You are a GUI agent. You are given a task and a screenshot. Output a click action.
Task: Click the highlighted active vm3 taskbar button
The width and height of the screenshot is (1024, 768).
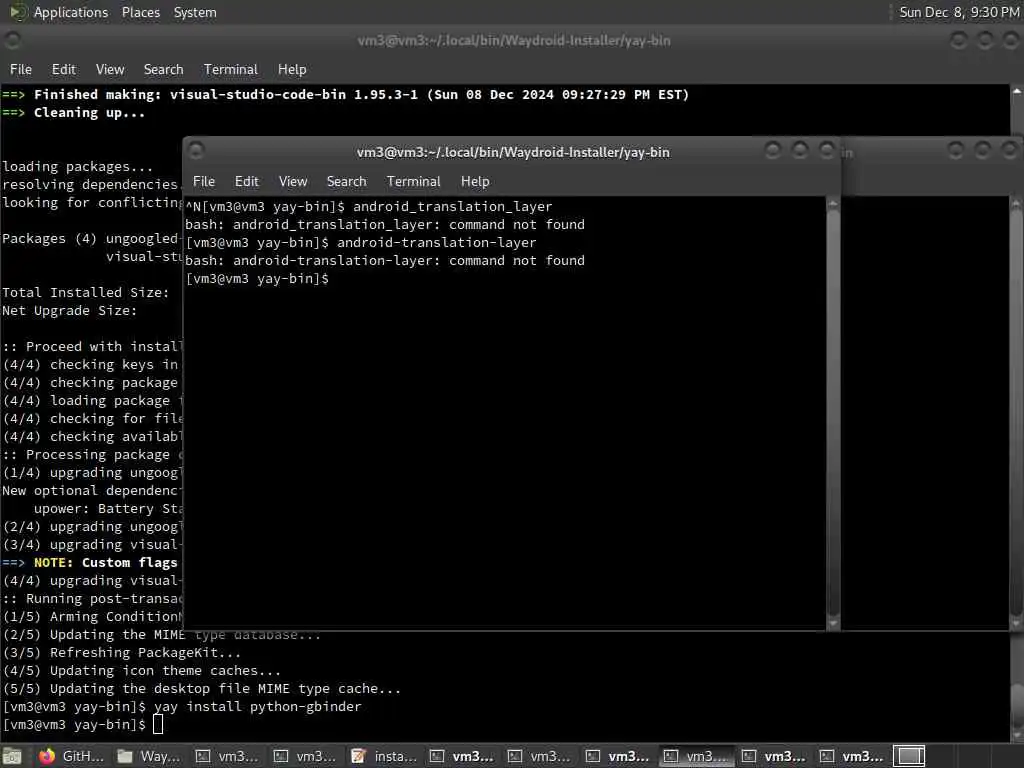click(x=696, y=756)
